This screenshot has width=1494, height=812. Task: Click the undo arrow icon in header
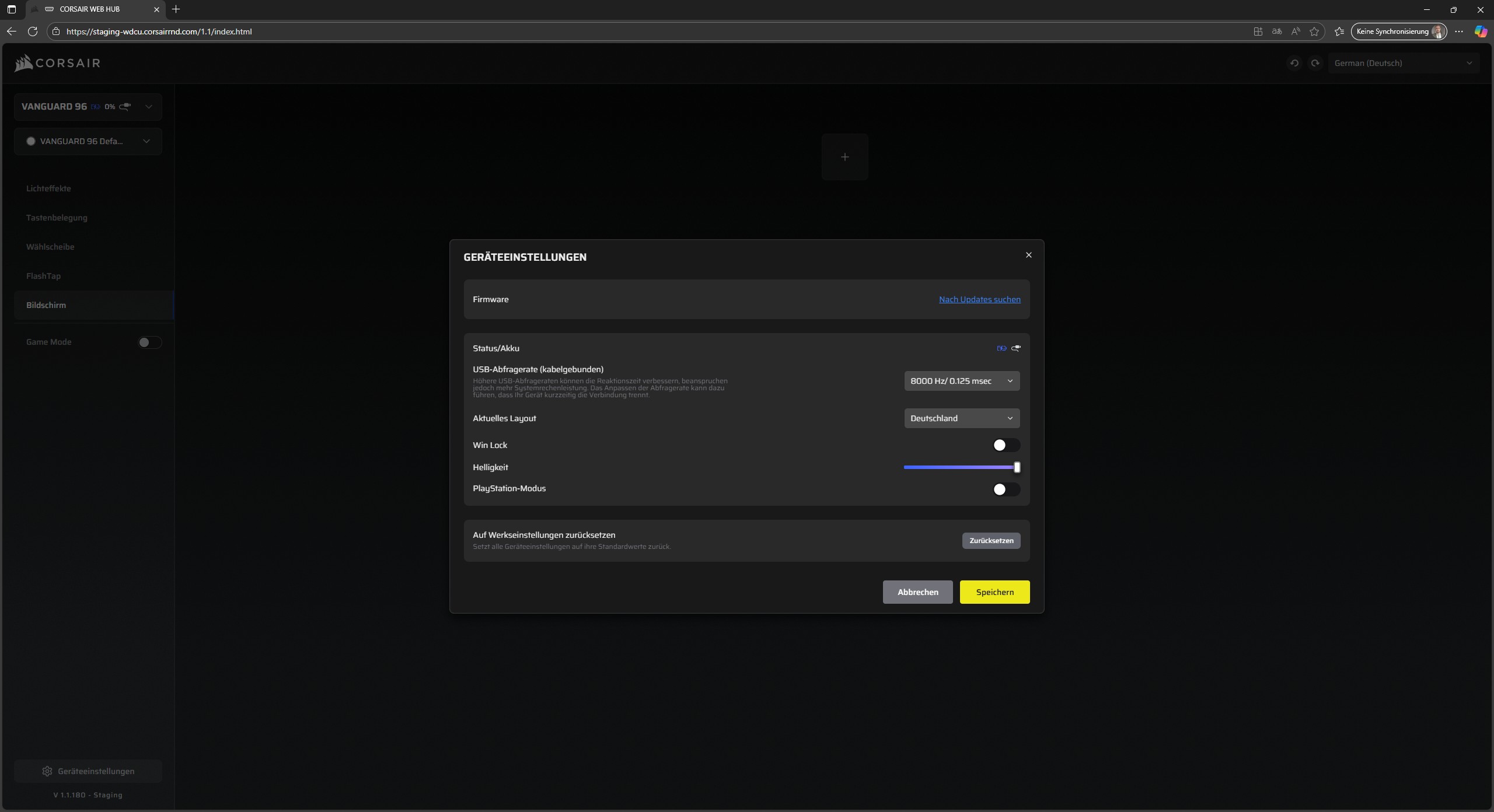pos(1294,63)
